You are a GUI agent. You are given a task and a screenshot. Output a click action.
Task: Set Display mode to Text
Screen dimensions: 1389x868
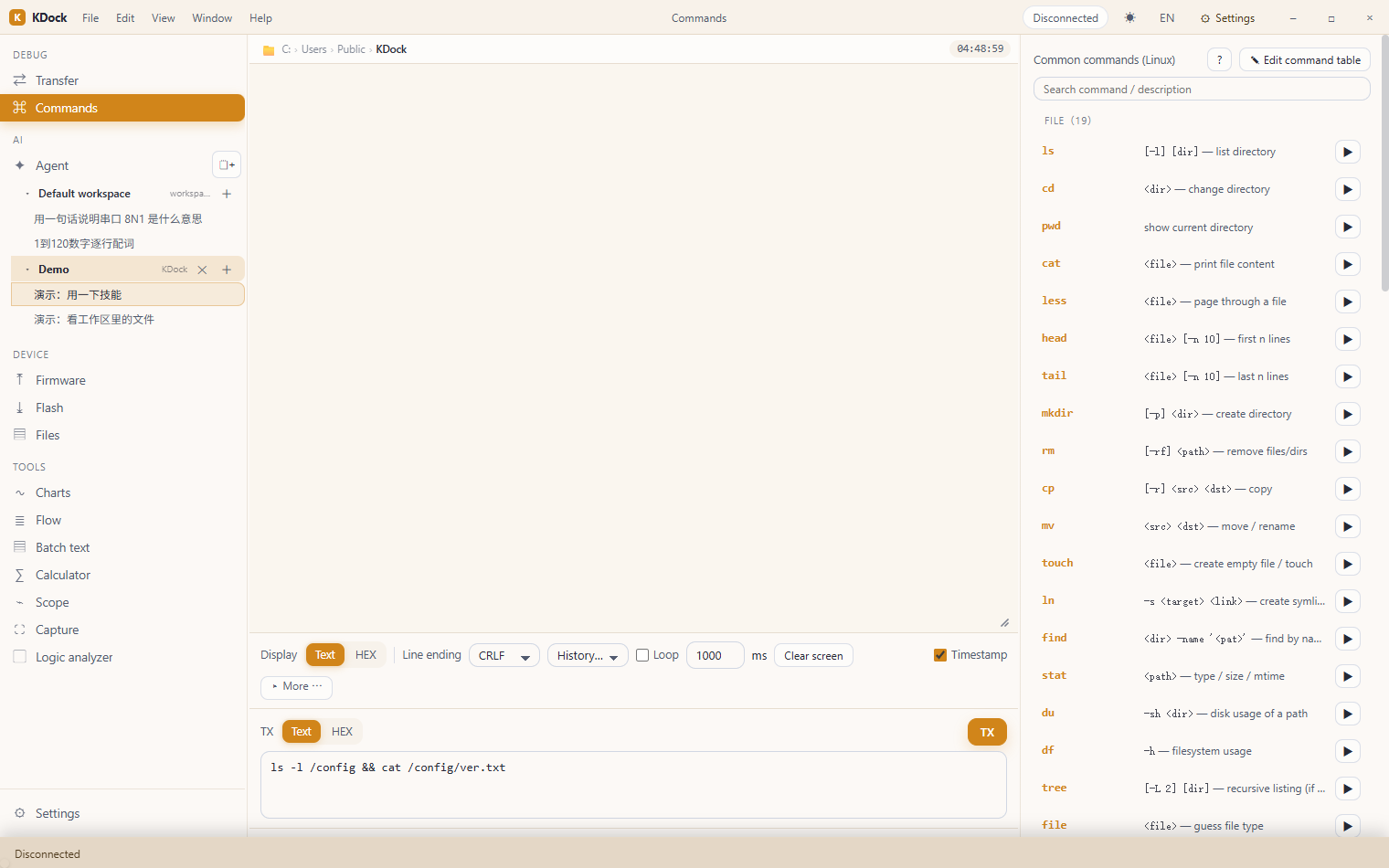tap(325, 655)
